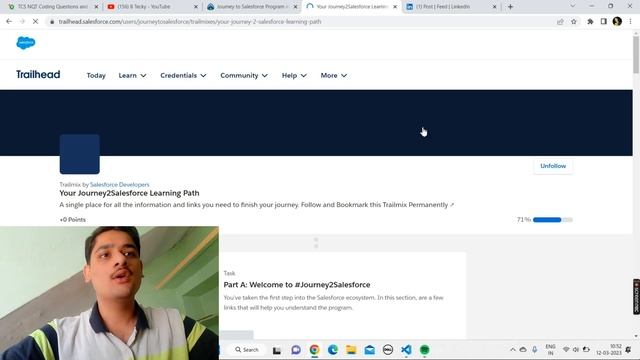This screenshot has width=640, height=360.
Task: Open the ENG IN language switcher
Action: point(550,350)
